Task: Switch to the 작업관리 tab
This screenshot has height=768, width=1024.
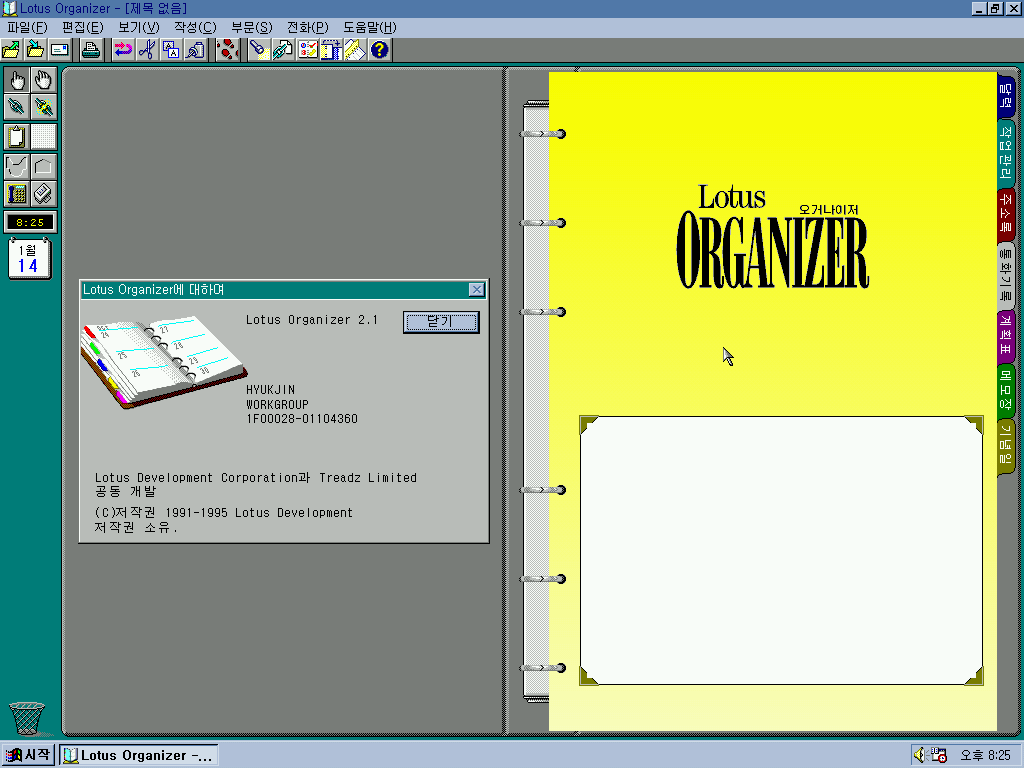Action: (1006, 153)
